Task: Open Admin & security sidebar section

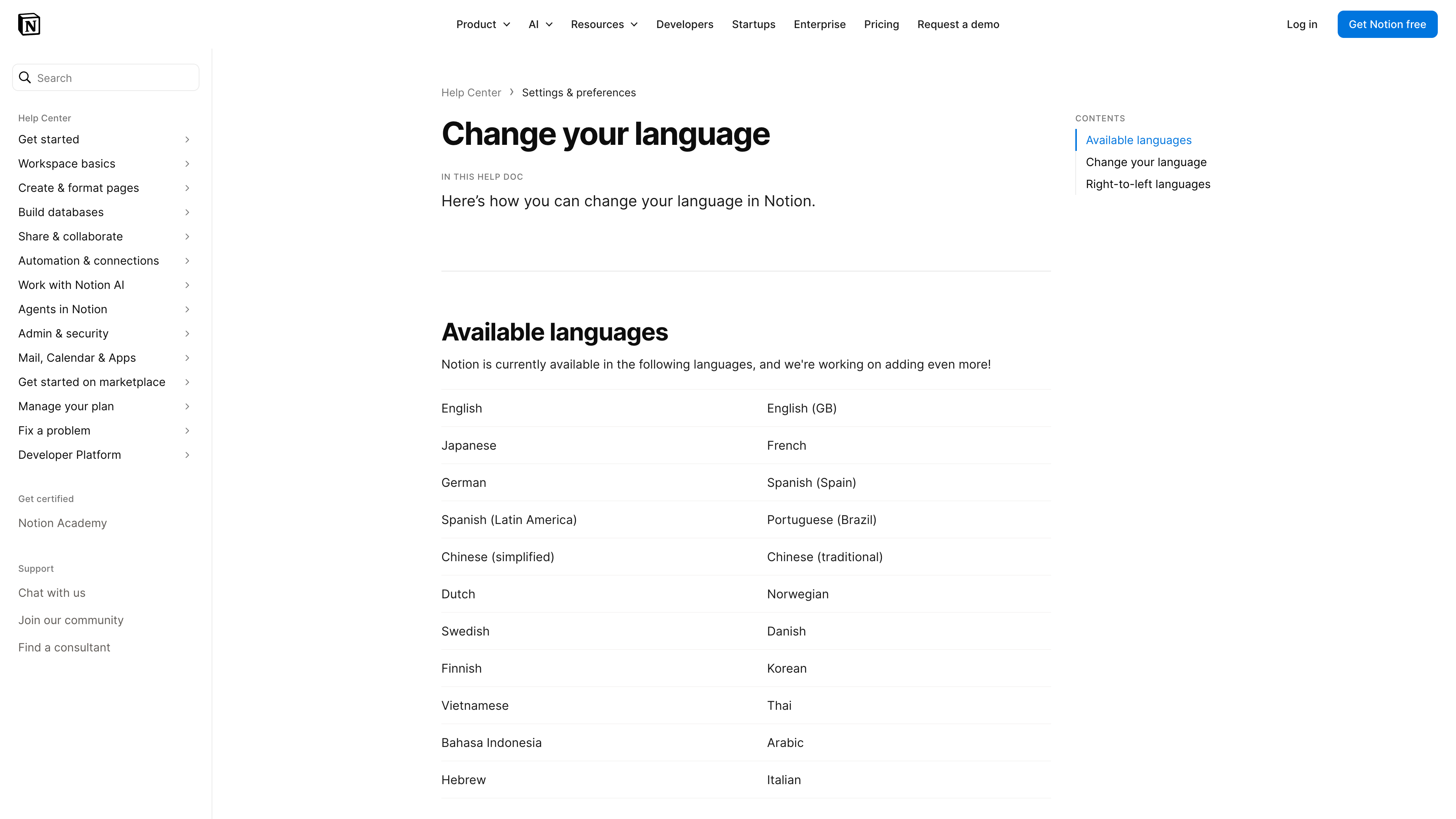Action: [x=63, y=334]
